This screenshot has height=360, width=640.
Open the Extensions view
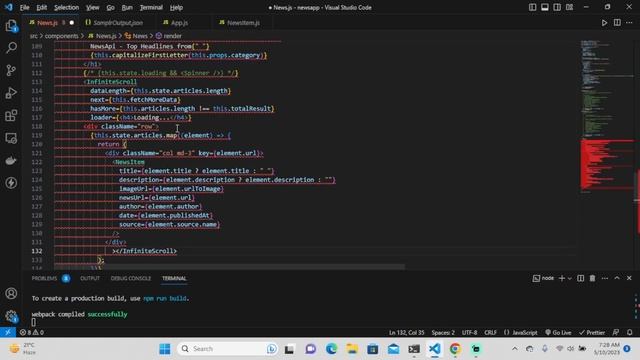pyautogui.click(x=11, y=116)
